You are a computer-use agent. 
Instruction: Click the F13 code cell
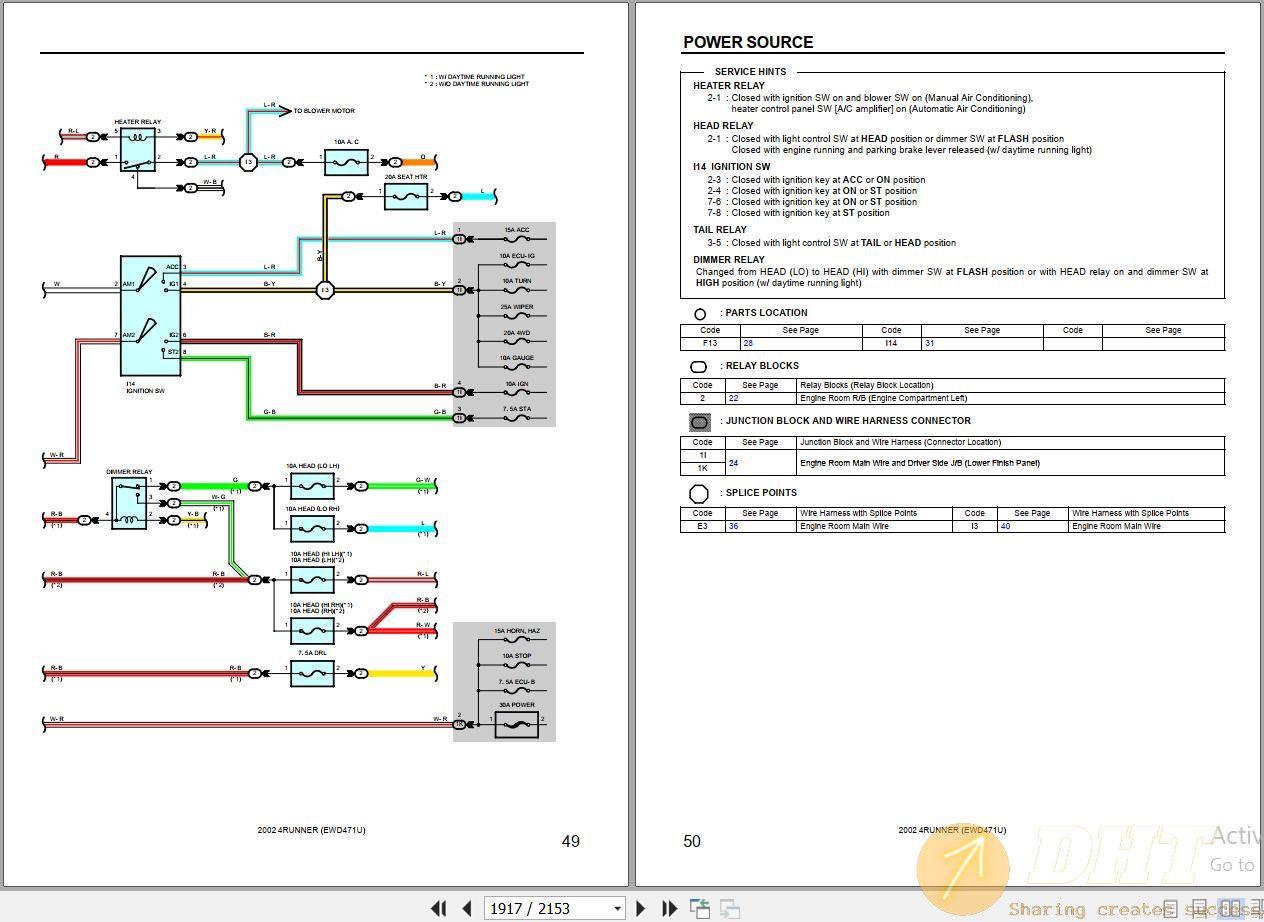(710, 343)
